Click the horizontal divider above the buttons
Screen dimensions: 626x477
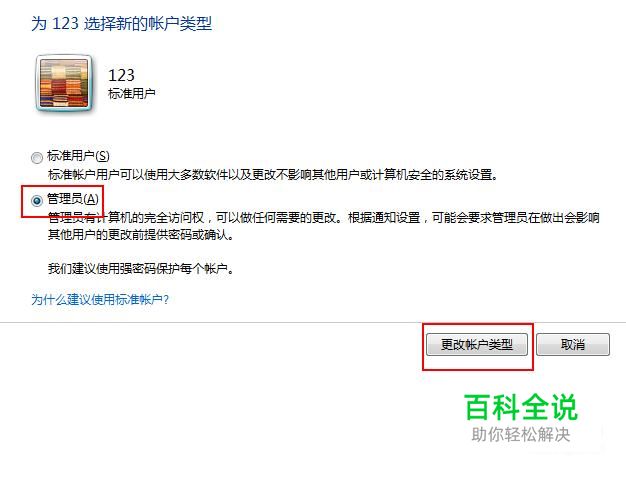313,322
